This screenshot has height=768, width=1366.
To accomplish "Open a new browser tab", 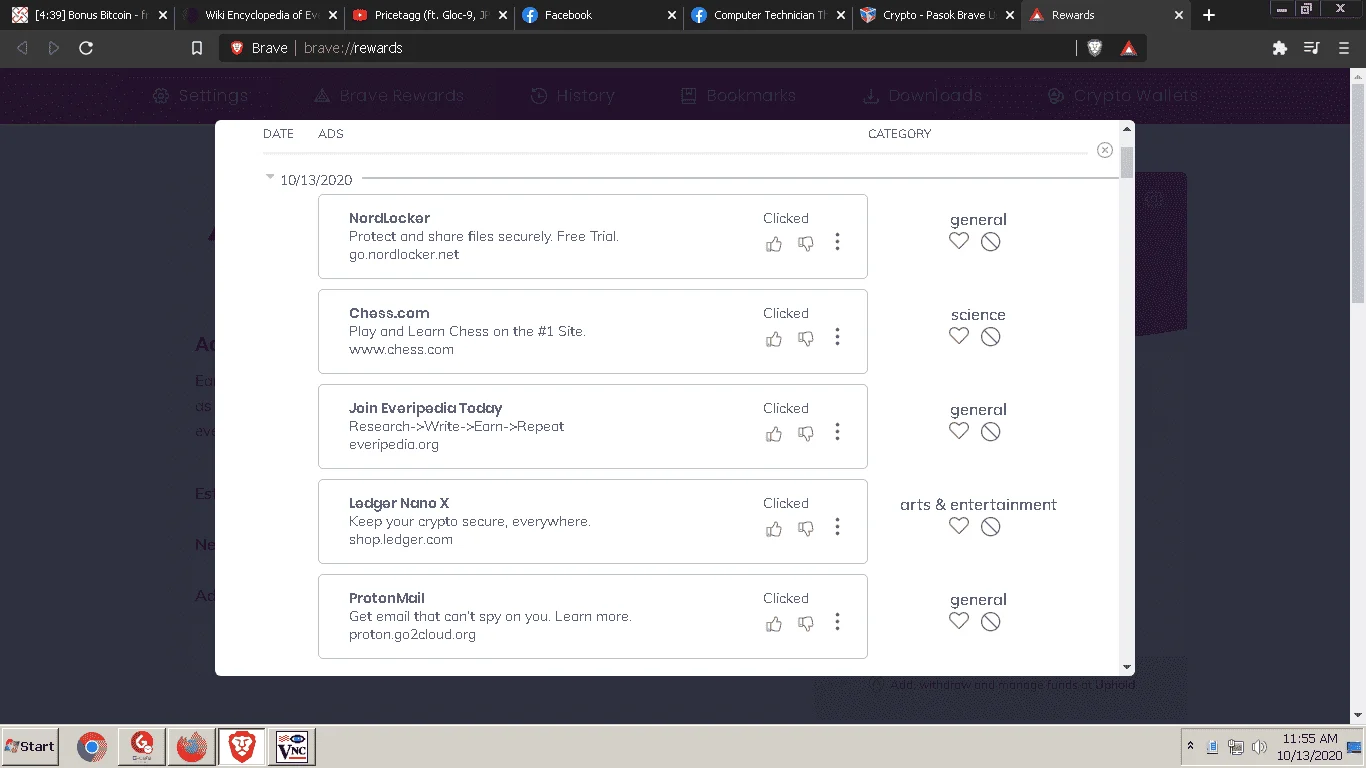I will click(1209, 15).
